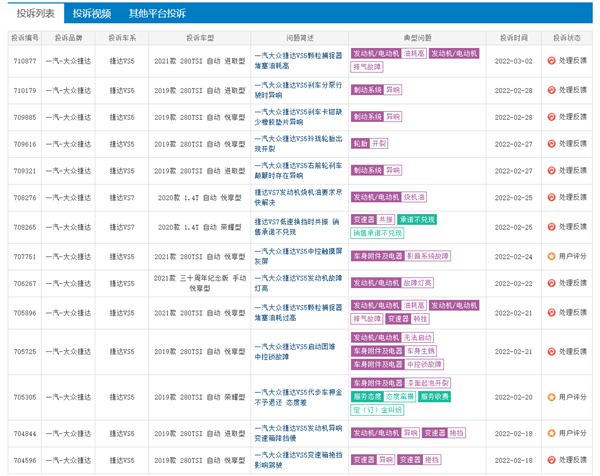Click the orange 用户评分 icon for 707751
Screen dimensions: 600x476
pyautogui.click(x=551, y=256)
